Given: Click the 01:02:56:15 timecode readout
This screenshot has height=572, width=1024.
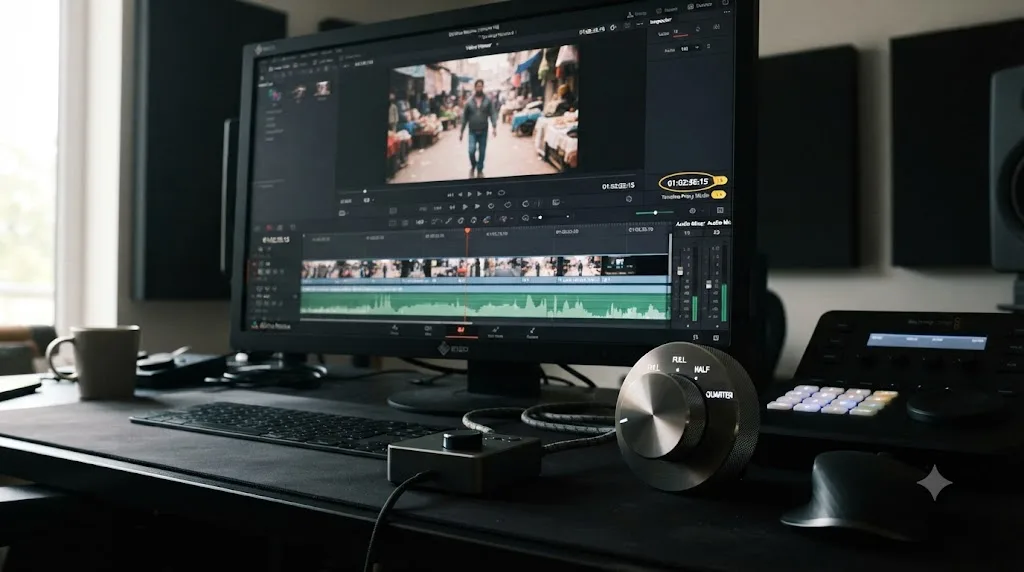Looking at the screenshot, I should pos(687,182).
